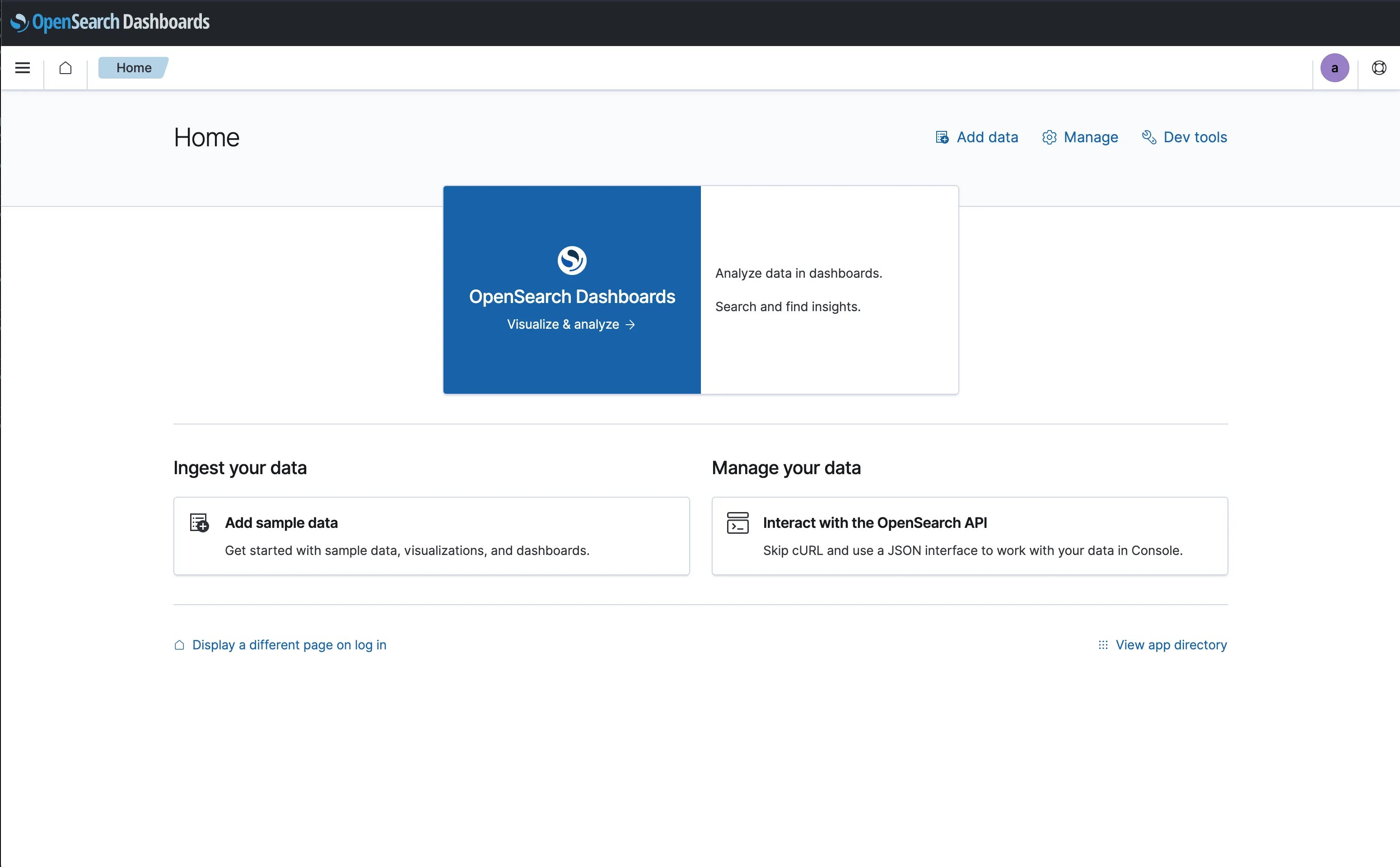
Task: Open the Add sample data card
Action: 431,536
